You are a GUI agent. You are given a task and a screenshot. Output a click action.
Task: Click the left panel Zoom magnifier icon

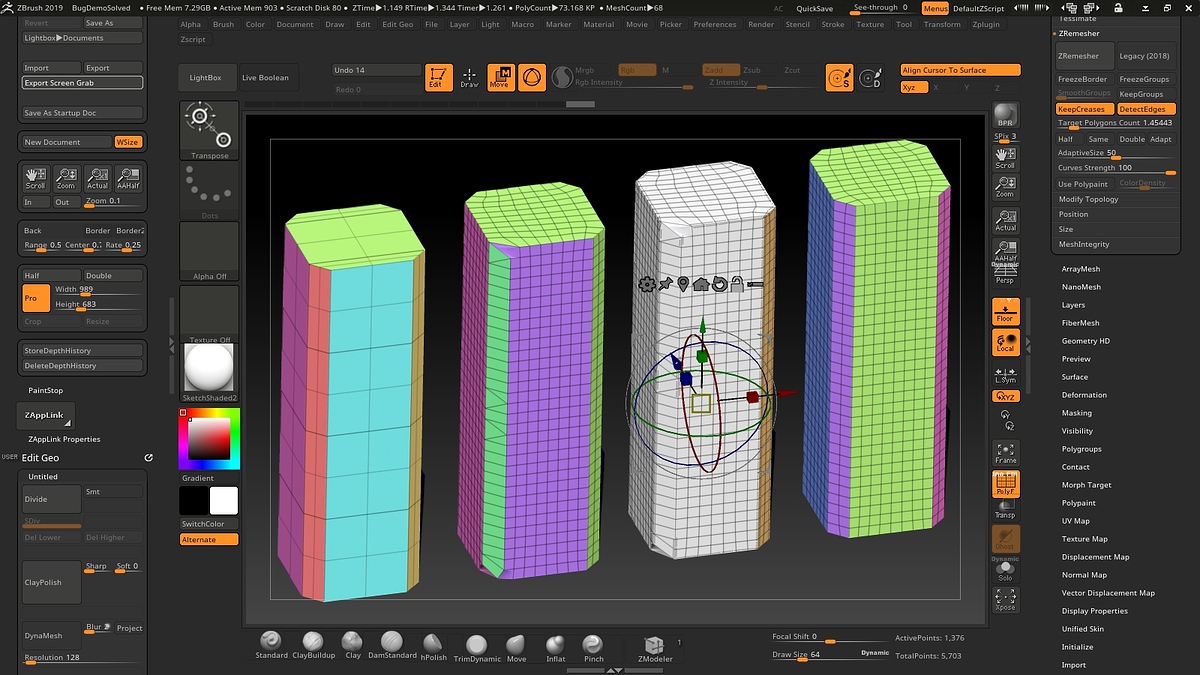pyautogui.click(x=66, y=178)
